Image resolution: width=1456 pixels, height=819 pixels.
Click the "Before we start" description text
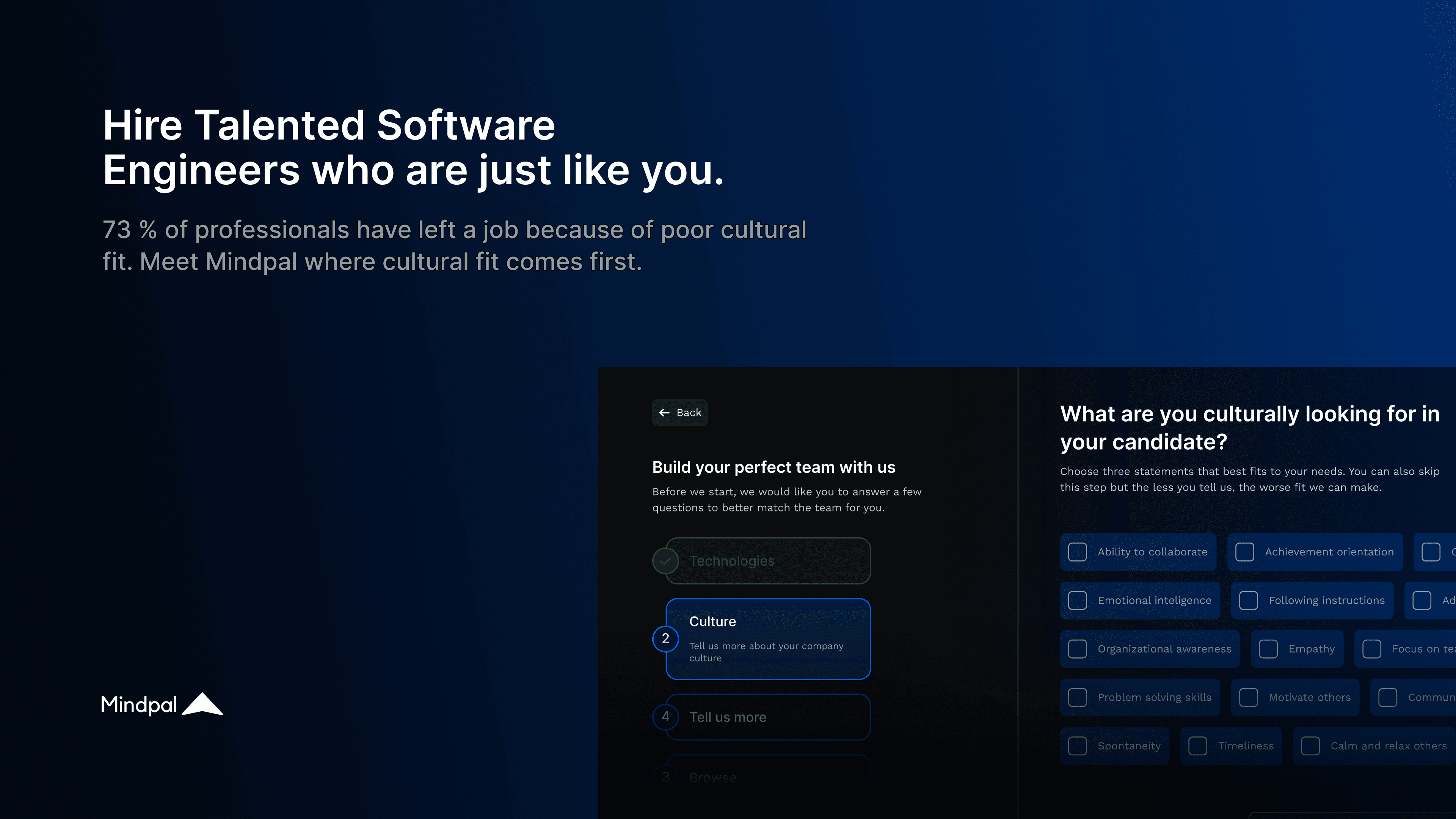tap(787, 500)
